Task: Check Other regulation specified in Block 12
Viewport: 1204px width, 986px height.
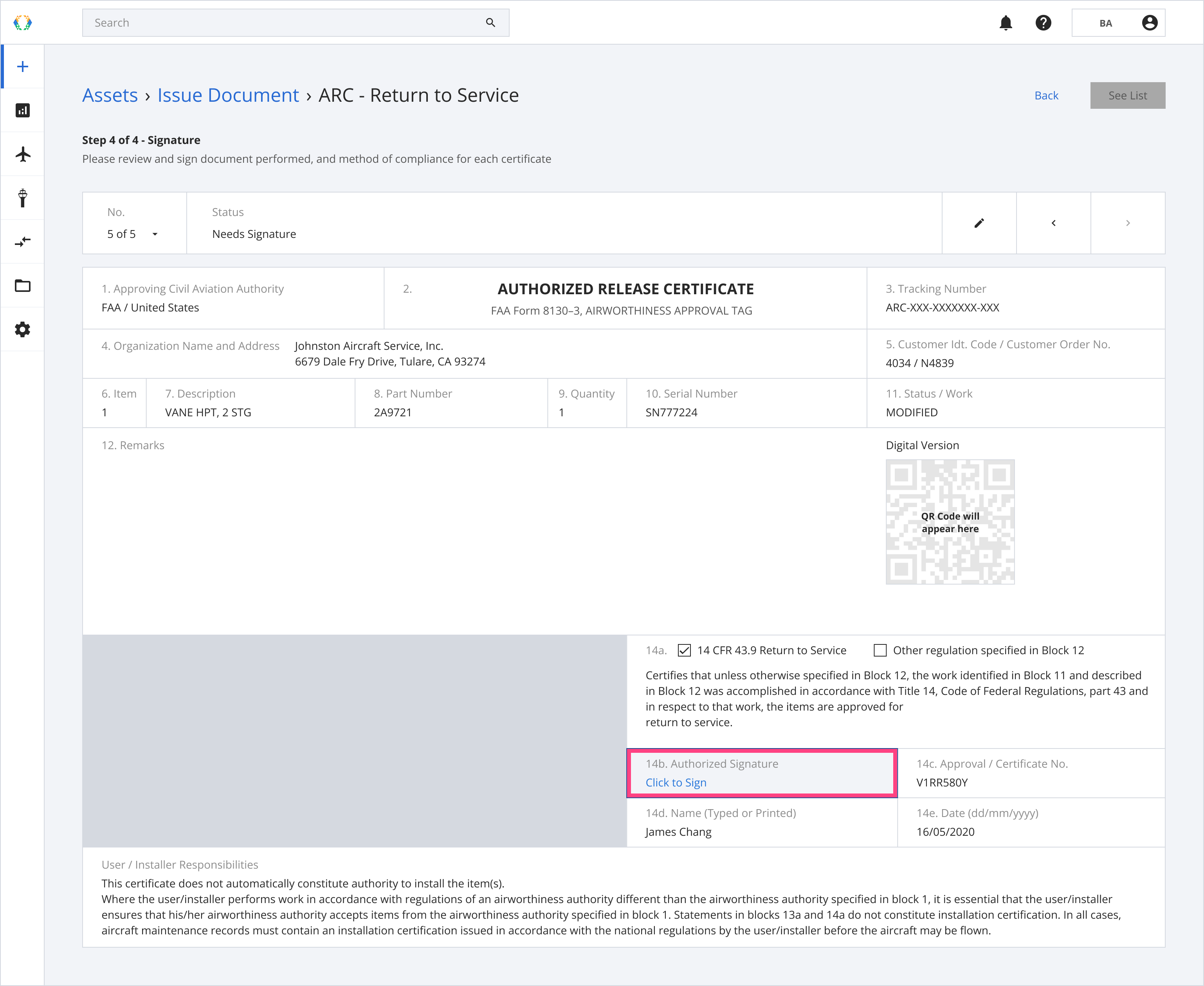Action: pos(880,650)
